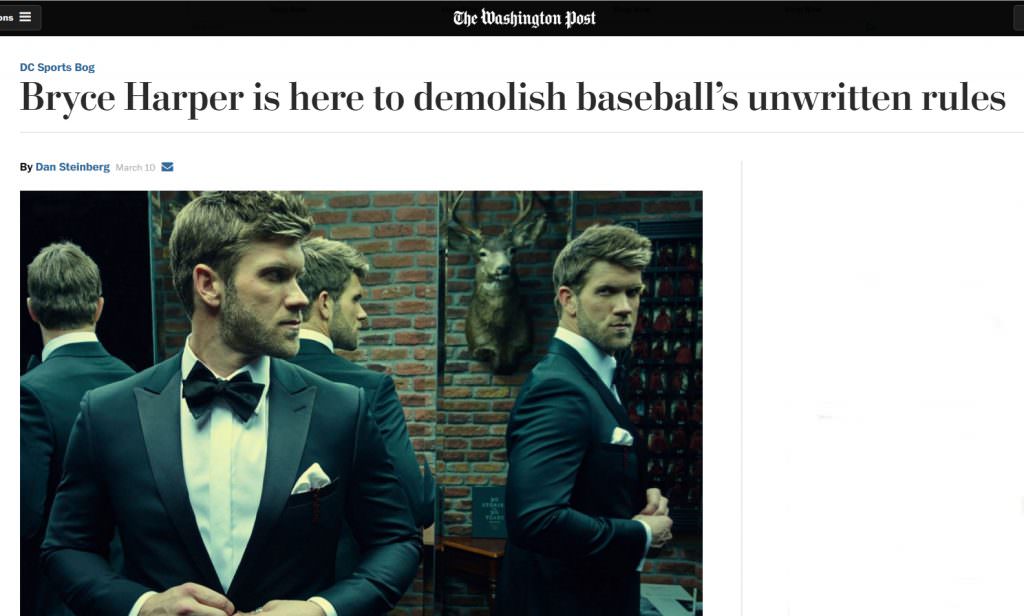Open the DC Sports Bog blog link
This screenshot has width=1024, height=616.
(57, 67)
